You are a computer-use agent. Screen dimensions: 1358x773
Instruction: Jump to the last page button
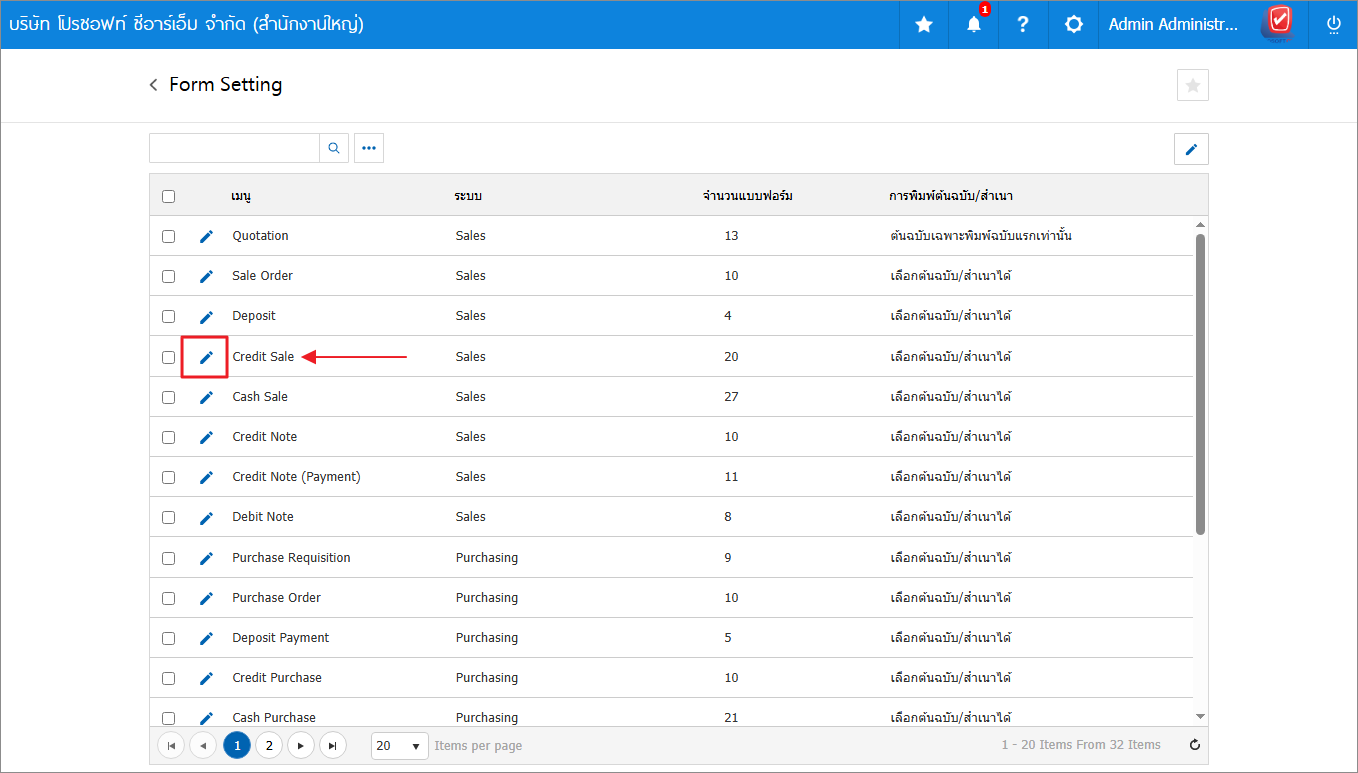point(332,745)
